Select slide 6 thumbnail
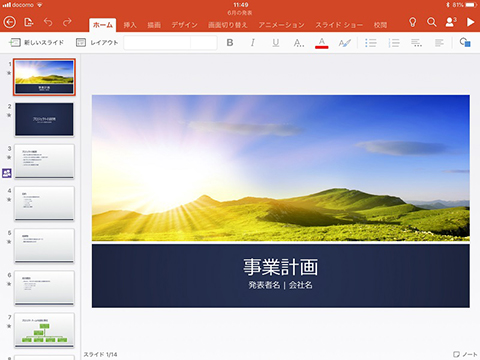 44,288
